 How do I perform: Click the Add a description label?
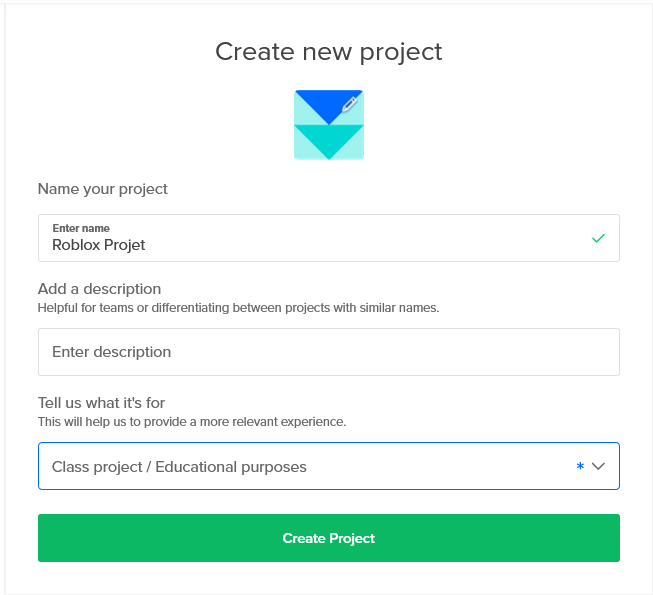[100, 289]
